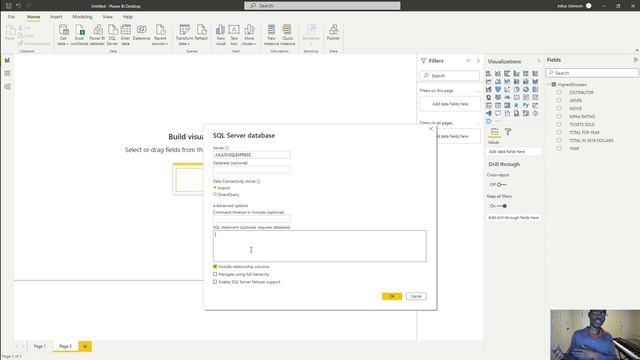Image resolution: width=640 pixels, height=360 pixels.
Task: Collapse the Visualizations pane chevron
Action: (538, 61)
